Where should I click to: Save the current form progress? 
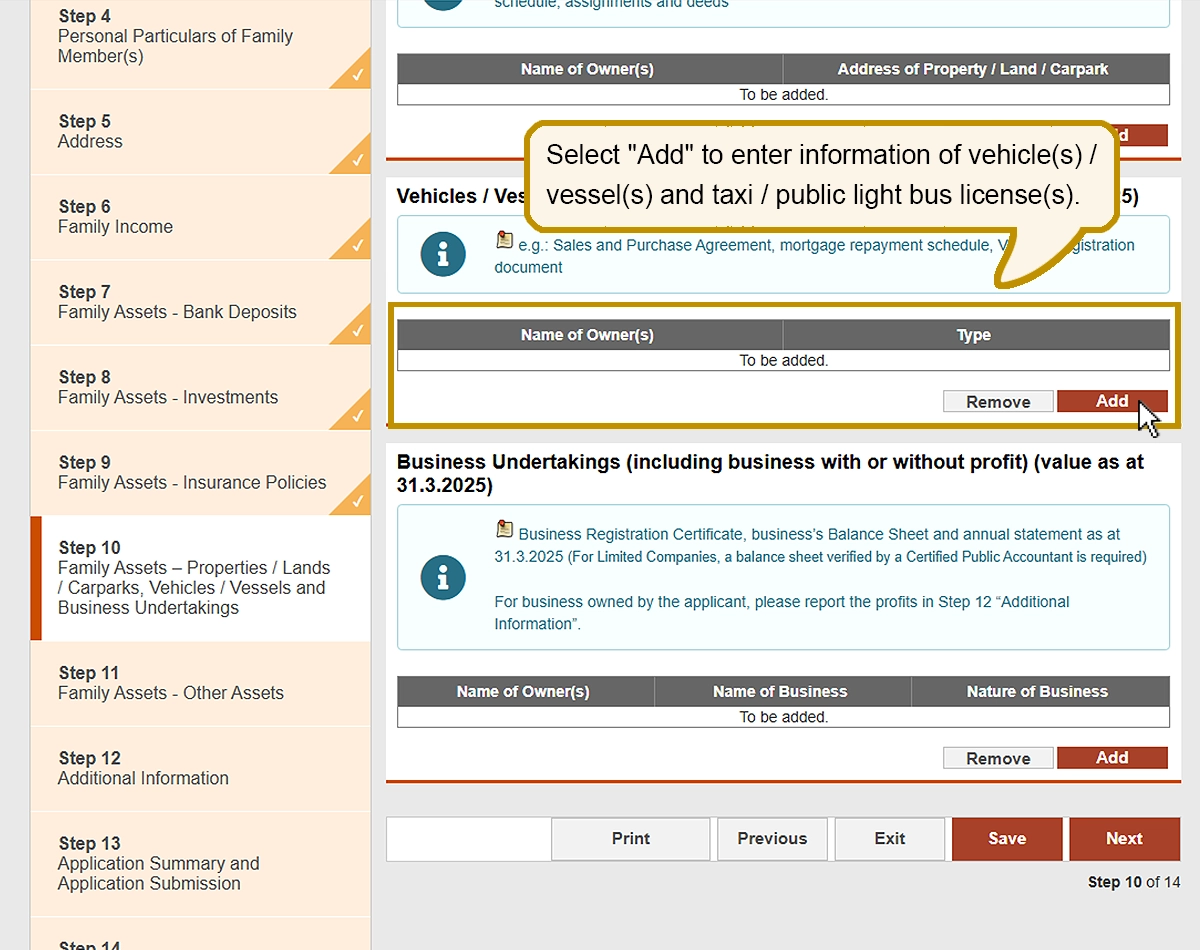[x=1007, y=839]
